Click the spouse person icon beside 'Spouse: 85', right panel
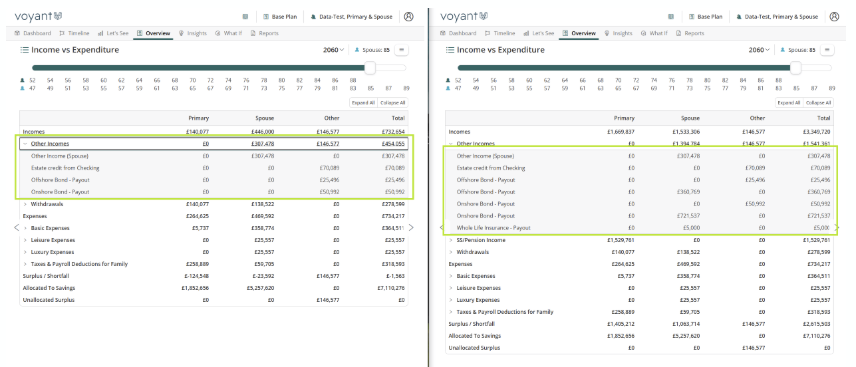Image resolution: width=856 pixels, height=367 pixels. pyautogui.click(x=783, y=50)
